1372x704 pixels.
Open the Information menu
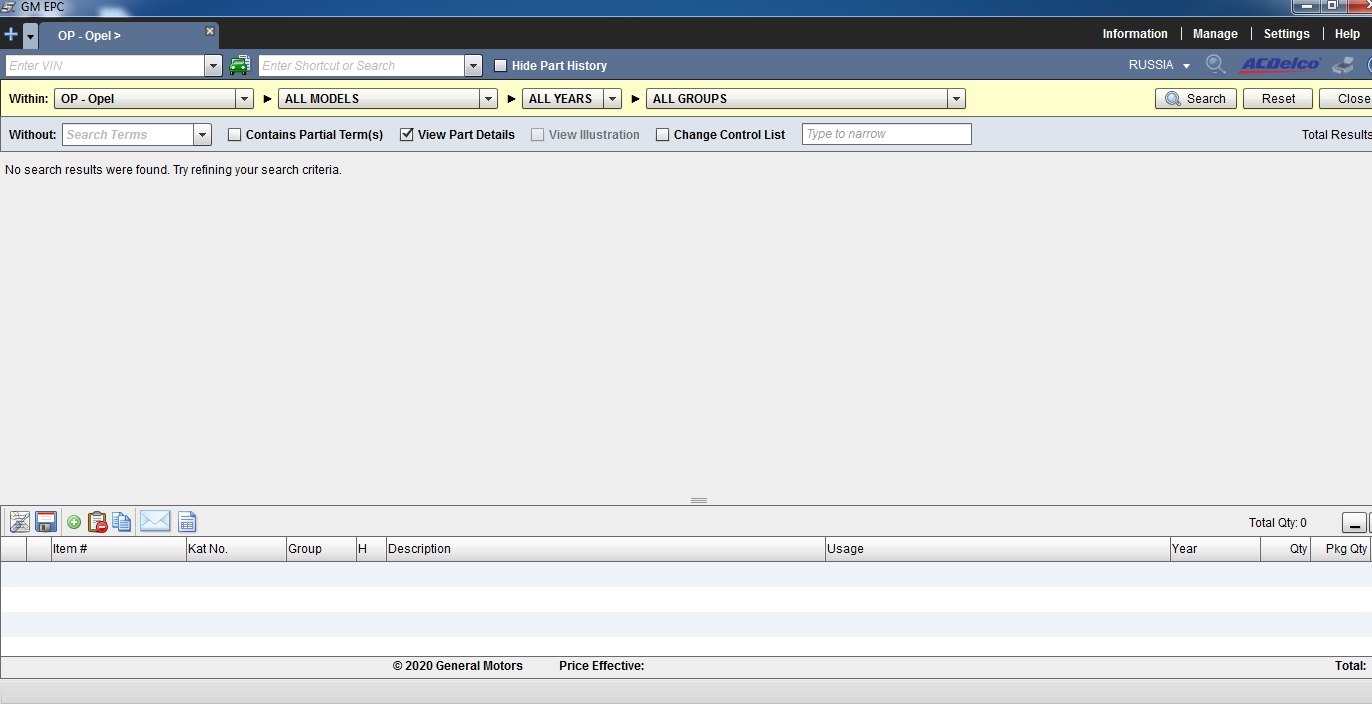pyautogui.click(x=1135, y=34)
